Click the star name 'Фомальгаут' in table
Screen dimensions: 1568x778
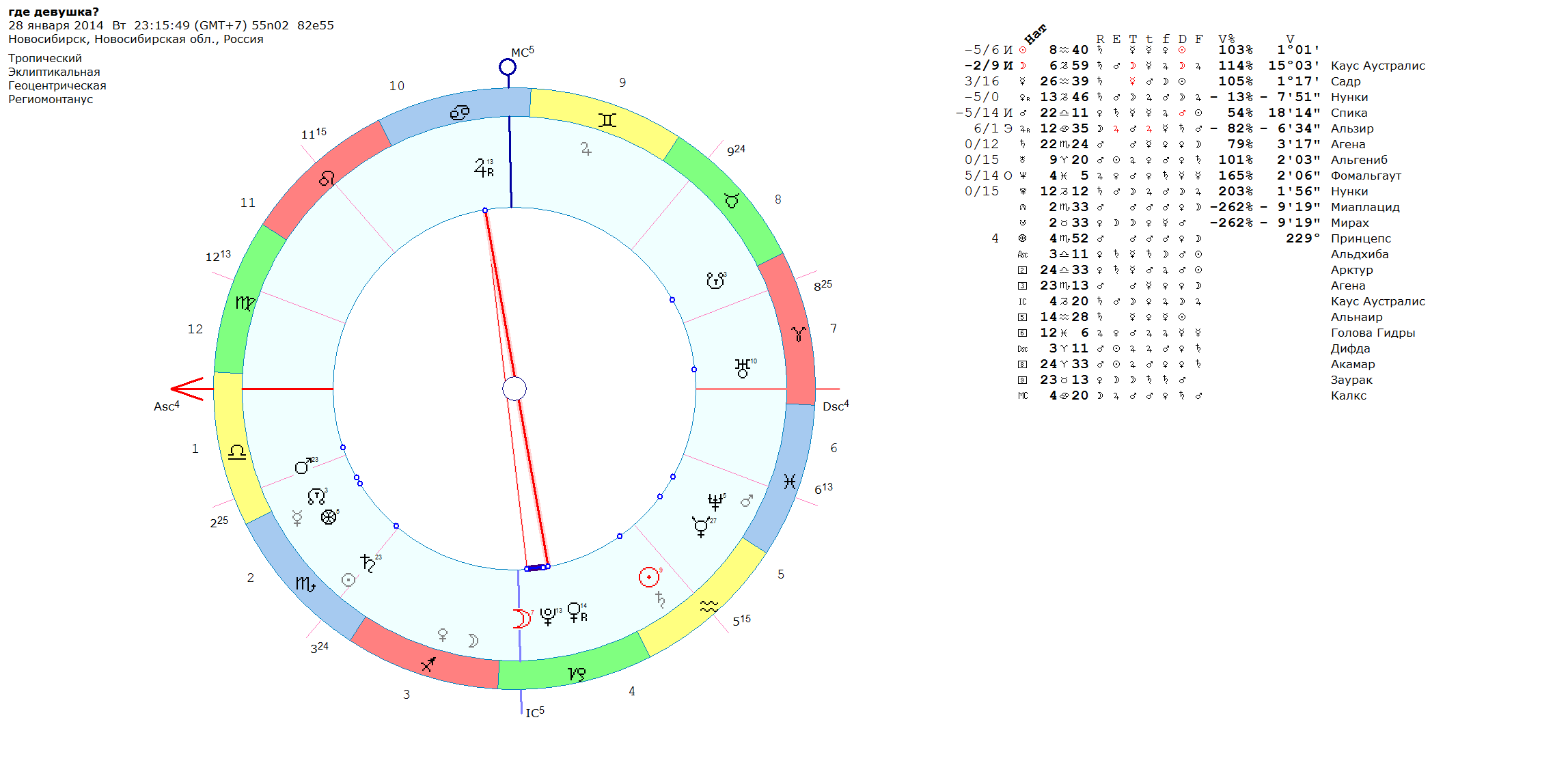point(1366,176)
